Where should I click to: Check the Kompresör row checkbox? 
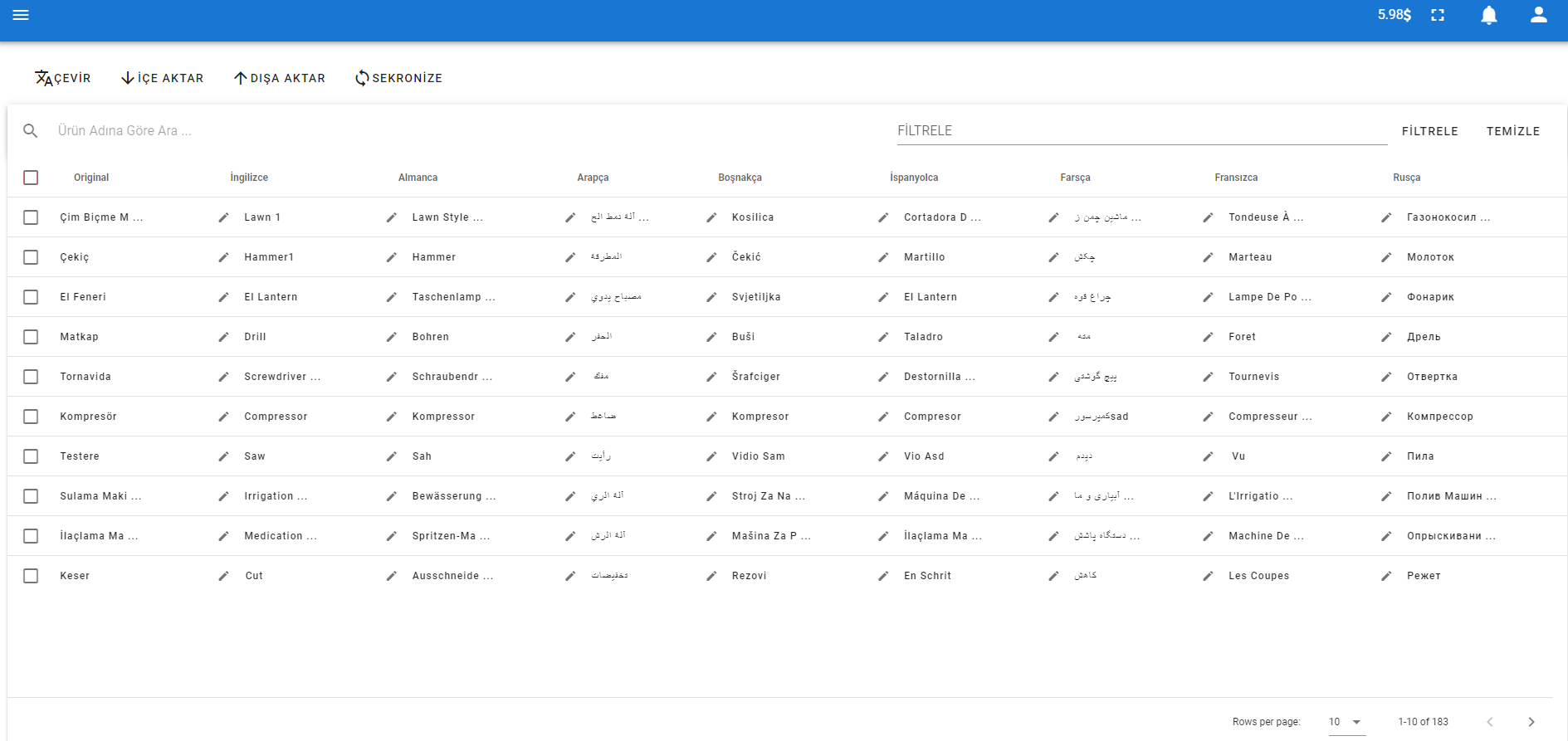pos(31,417)
